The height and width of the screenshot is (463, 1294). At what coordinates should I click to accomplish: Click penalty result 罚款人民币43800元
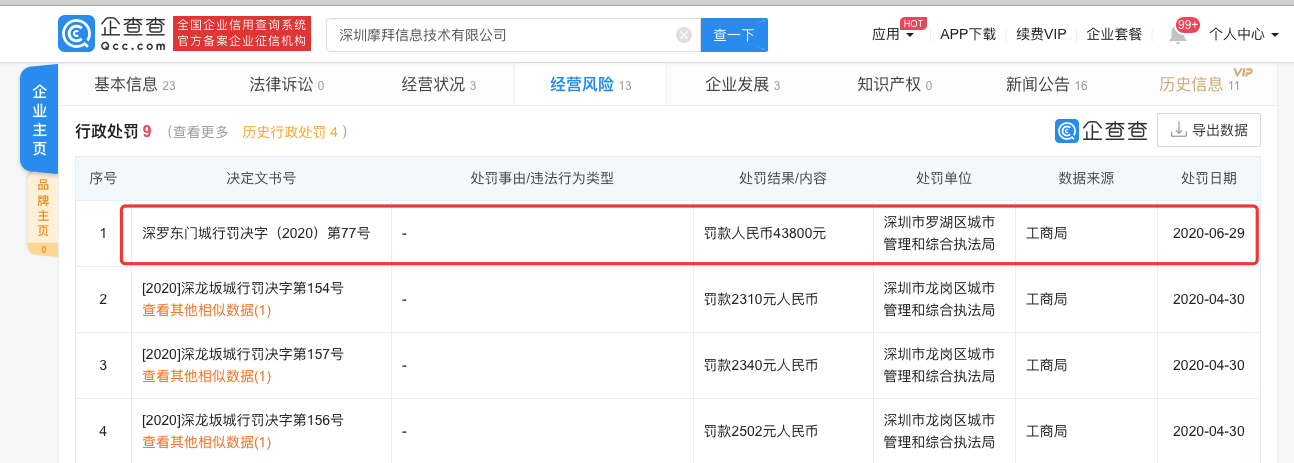click(765, 233)
